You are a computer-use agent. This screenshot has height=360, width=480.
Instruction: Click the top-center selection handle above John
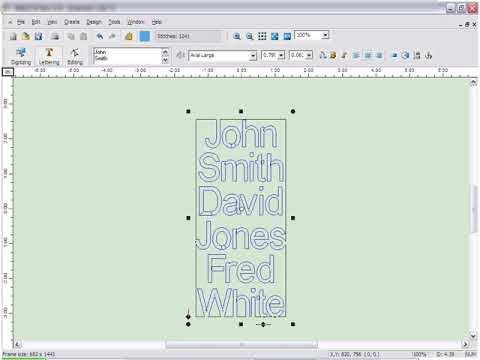click(x=241, y=111)
